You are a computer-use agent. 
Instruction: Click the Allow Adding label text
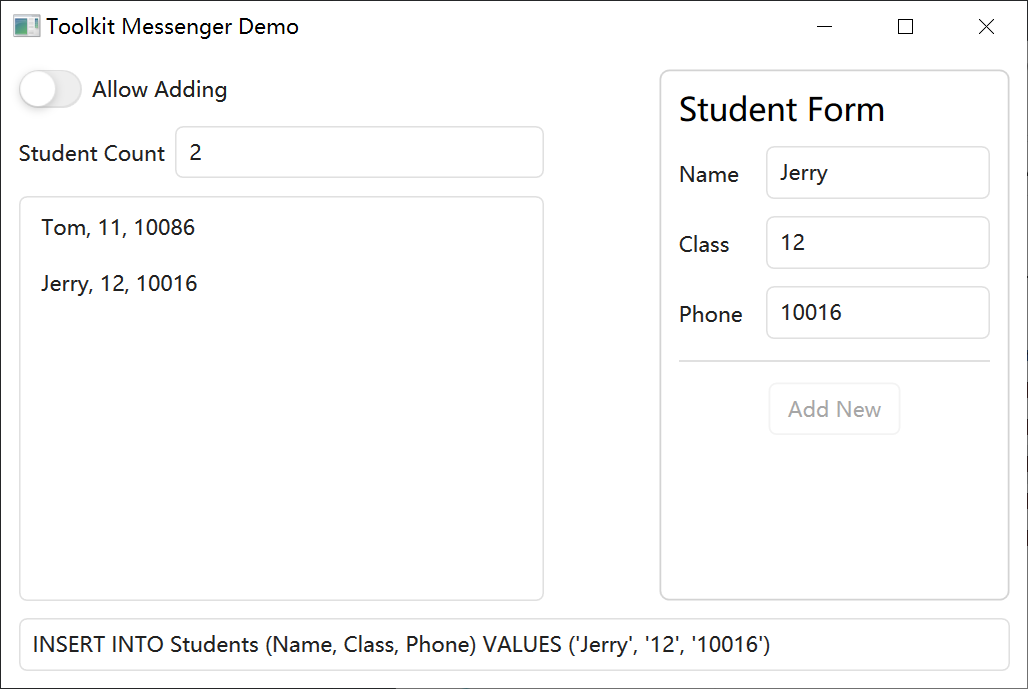pyautogui.click(x=159, y=89)
